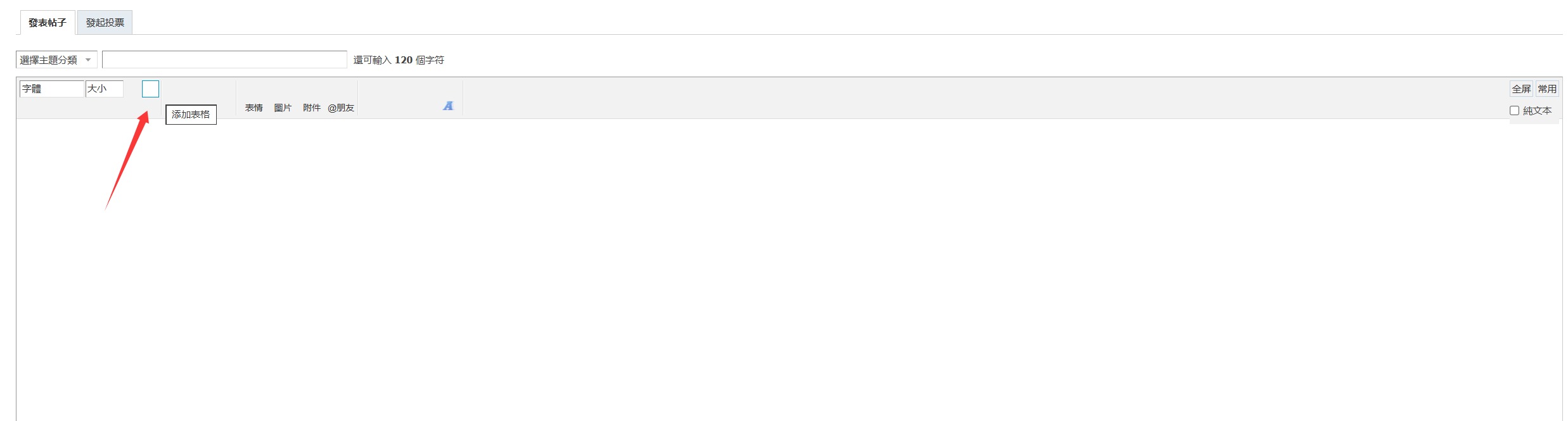Add an attachment with 附件
Viewport: 1568px width, 421px height.
click(312, 108)
